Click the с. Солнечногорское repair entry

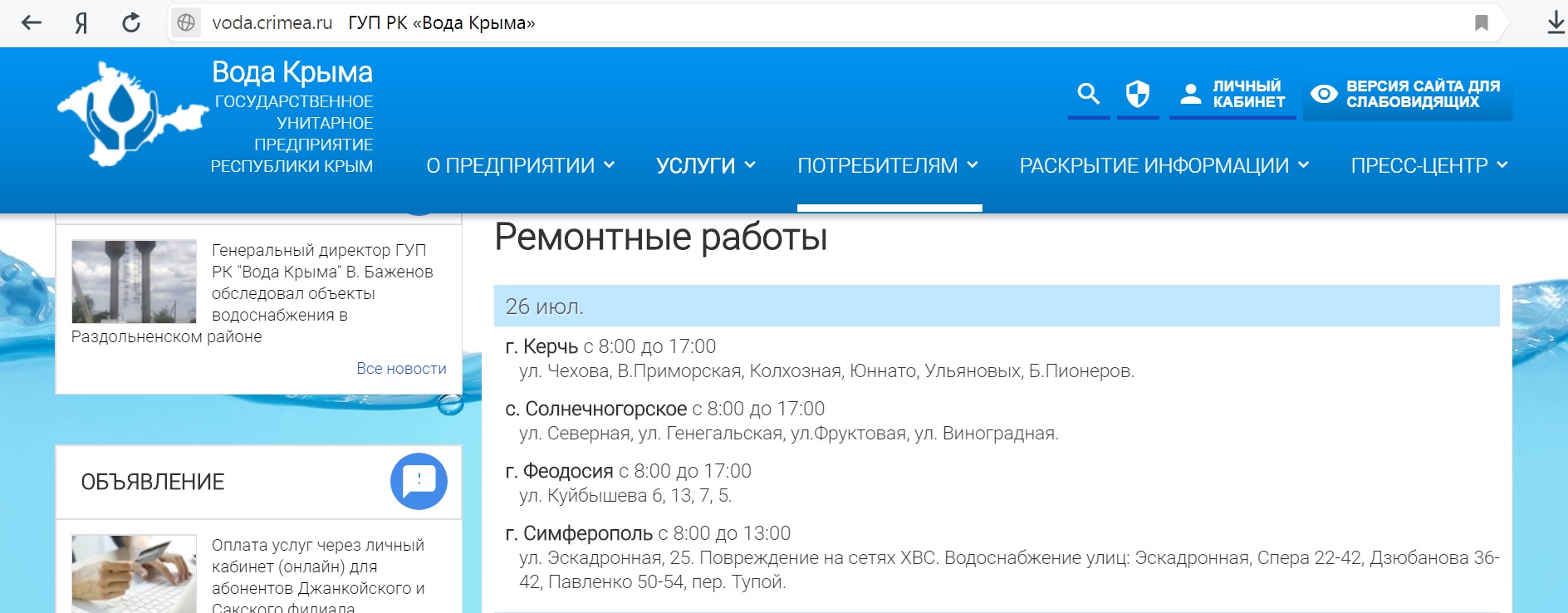(664, 409)
